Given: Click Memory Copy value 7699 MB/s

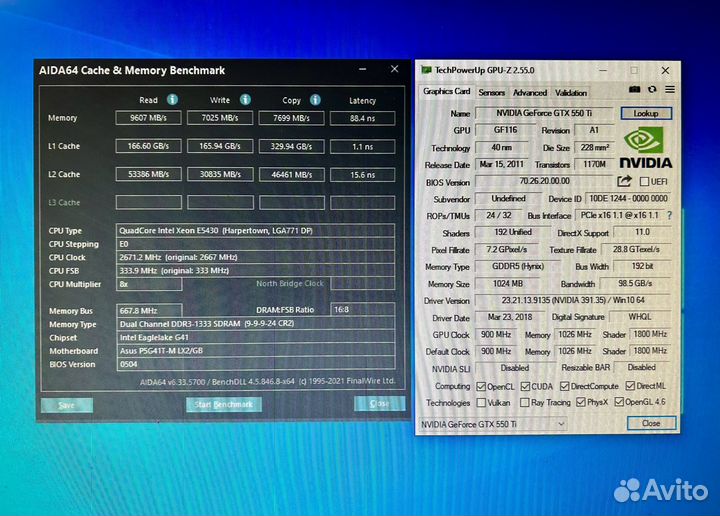Looking at the screenshot, I should pos(292,118).
